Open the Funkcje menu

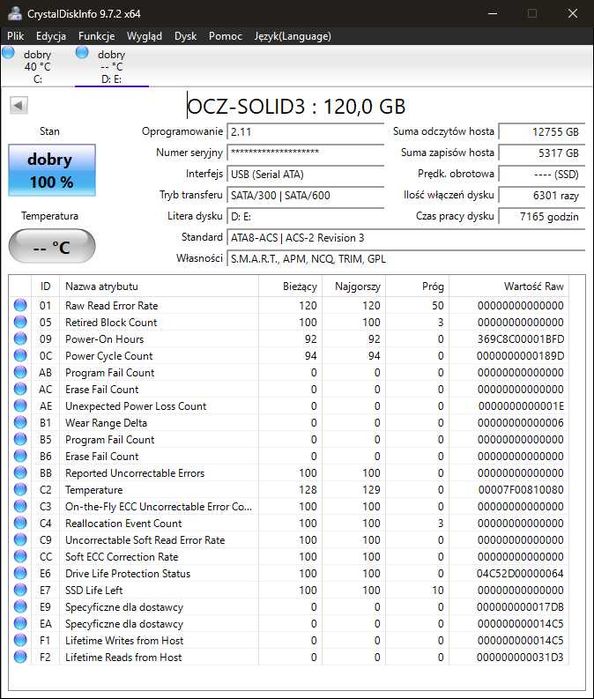click(x=96, y=36)
